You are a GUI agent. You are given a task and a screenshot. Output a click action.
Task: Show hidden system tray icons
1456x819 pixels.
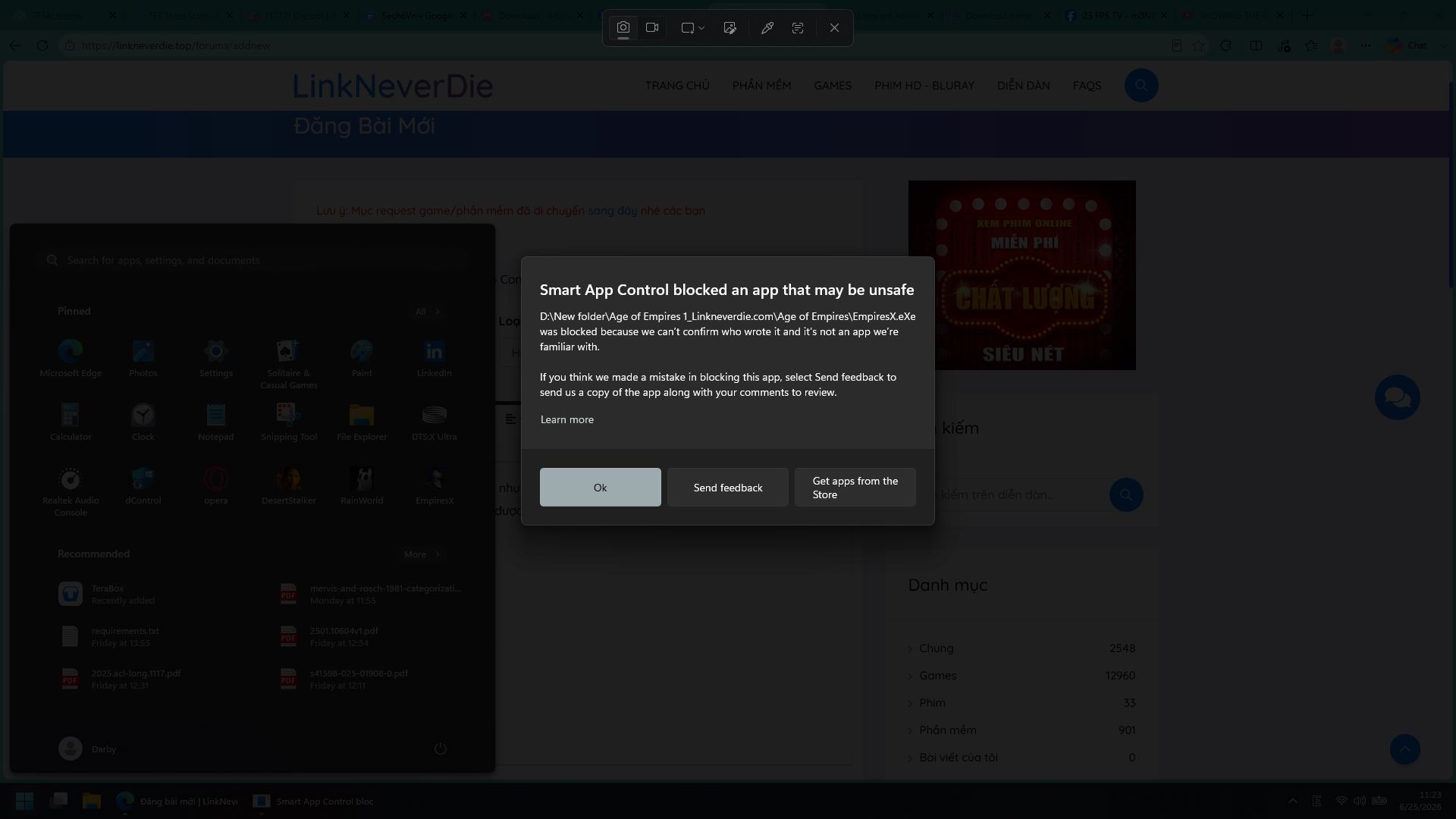pos(1293,801)
